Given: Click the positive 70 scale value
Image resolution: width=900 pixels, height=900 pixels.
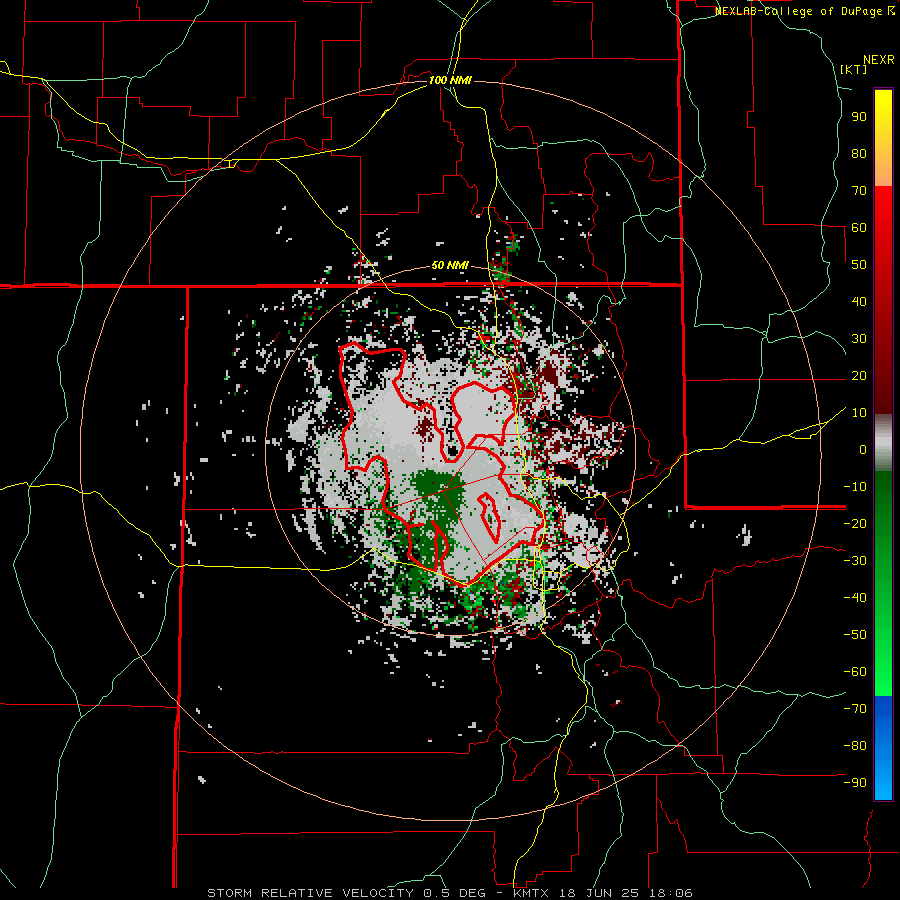Looking at the screenshot, I should tap(859, 191).
